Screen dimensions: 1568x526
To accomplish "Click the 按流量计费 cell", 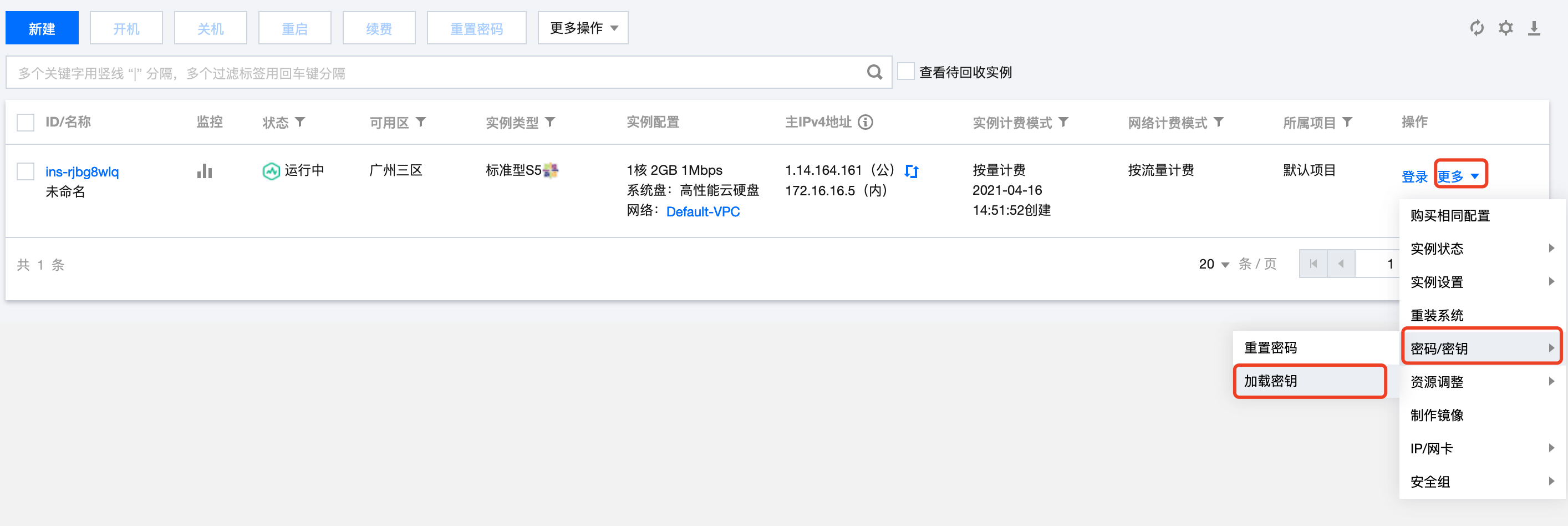I will (1160, 170).
